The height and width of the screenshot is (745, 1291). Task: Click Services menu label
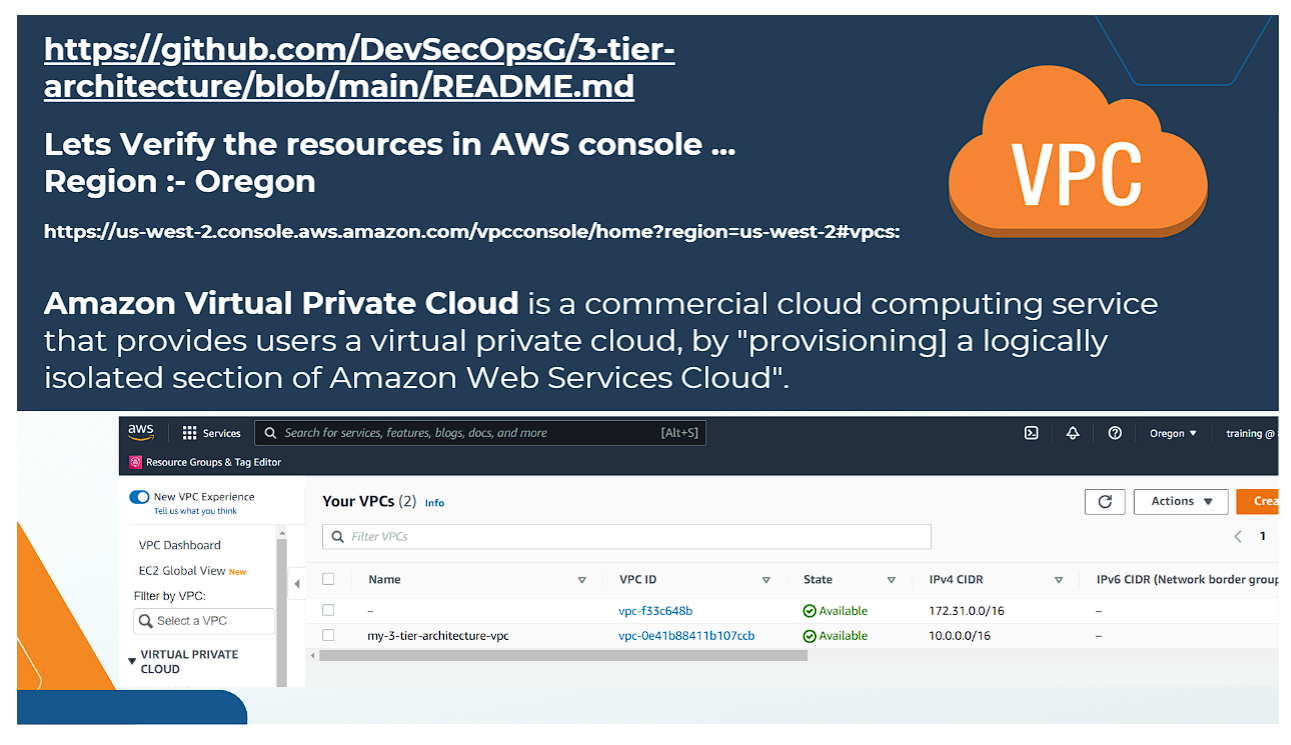[x=222, y=433]
